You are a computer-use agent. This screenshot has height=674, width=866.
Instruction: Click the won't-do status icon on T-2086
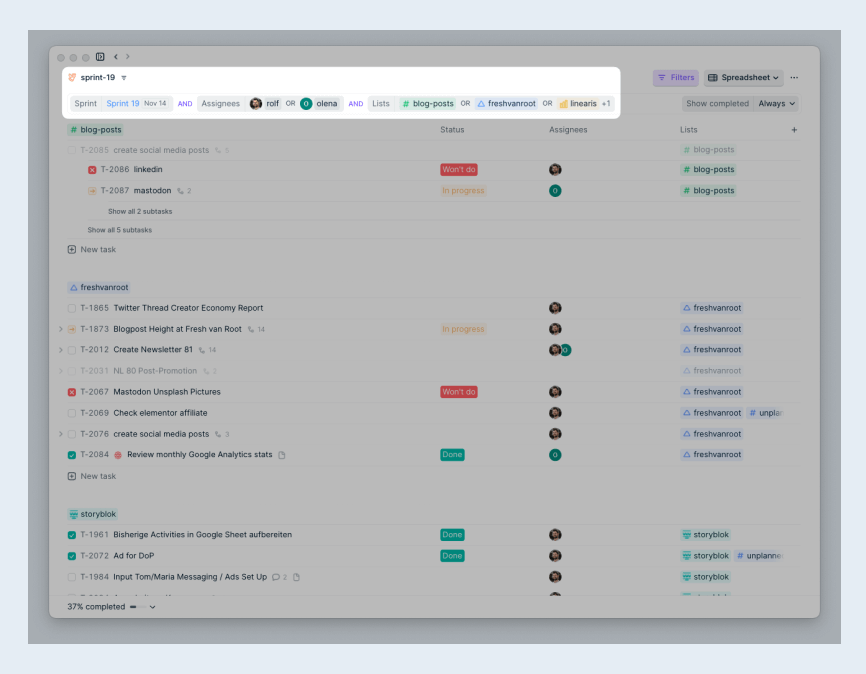92,170
